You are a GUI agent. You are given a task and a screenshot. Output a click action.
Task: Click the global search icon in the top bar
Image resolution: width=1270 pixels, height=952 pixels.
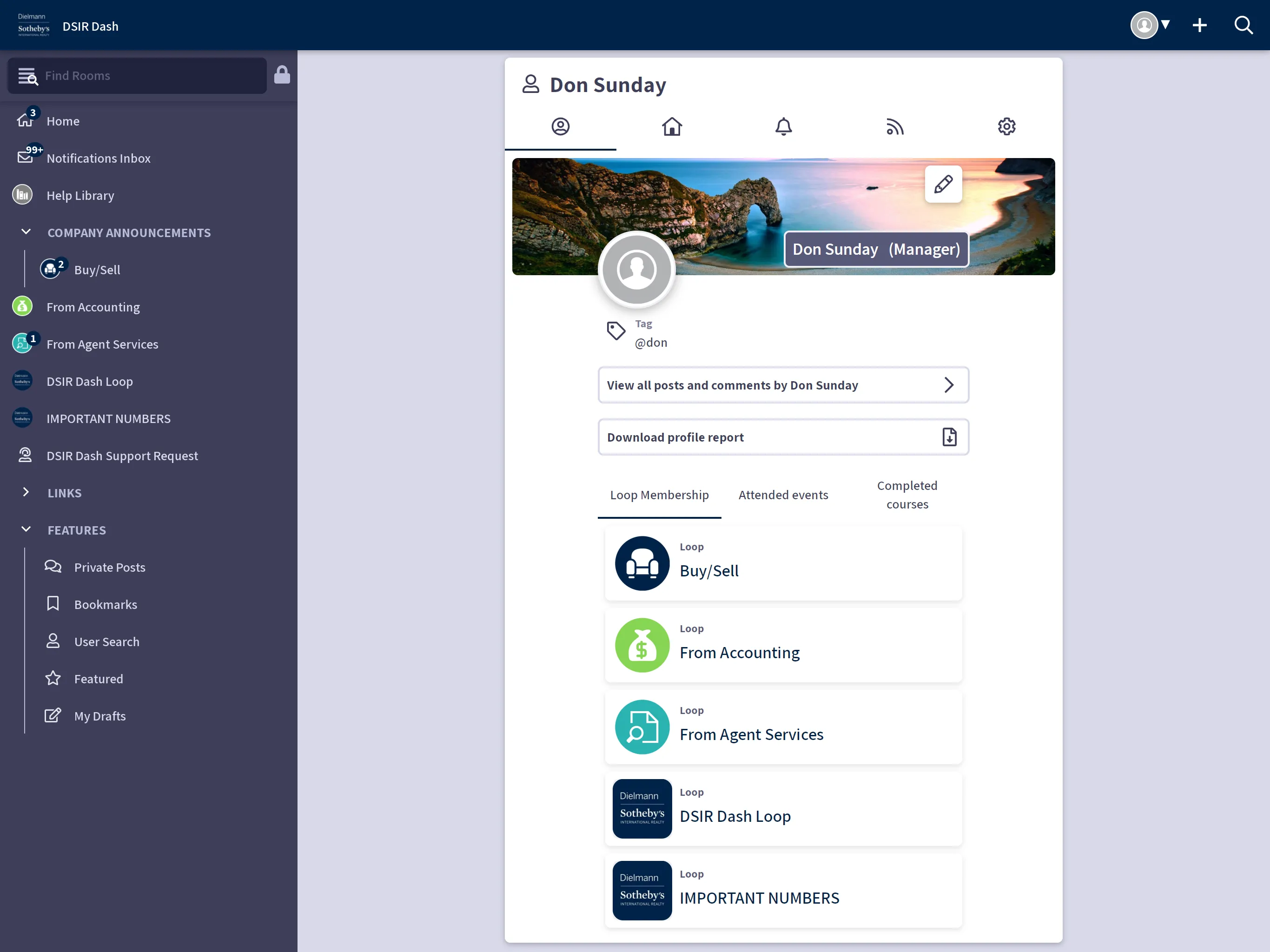tap(1244, 25)
